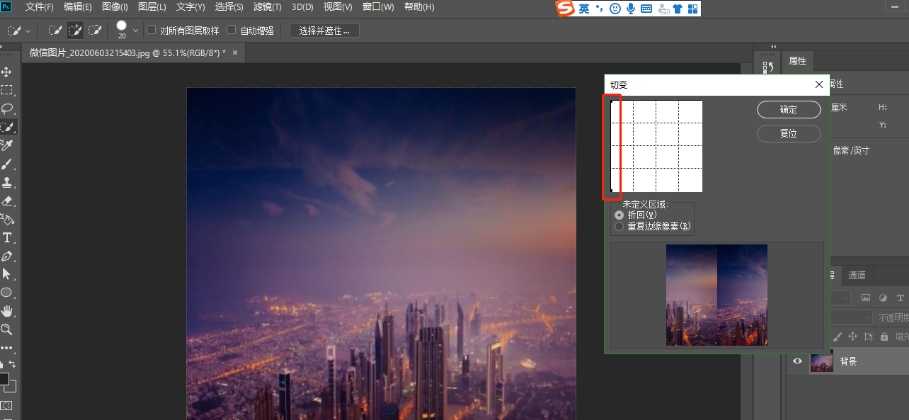The width and height of the screenshot is (909, 420).
Task: Select the Move tool
Action: click(7, 72)
